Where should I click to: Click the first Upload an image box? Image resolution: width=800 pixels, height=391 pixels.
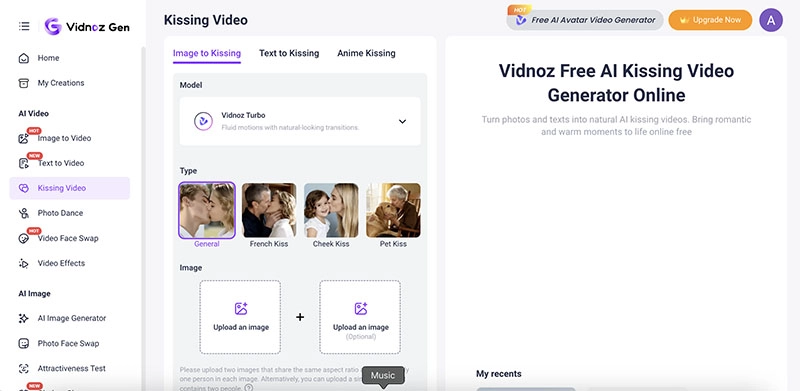coord(240,317)
